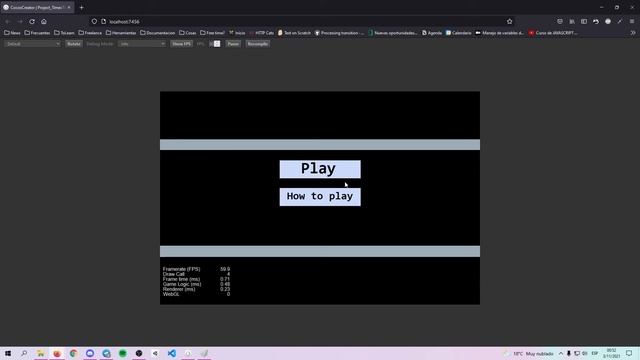The width and height of the screenshot is (640, 360).
Task: Open the notification center icon
Action: (629, 353)
